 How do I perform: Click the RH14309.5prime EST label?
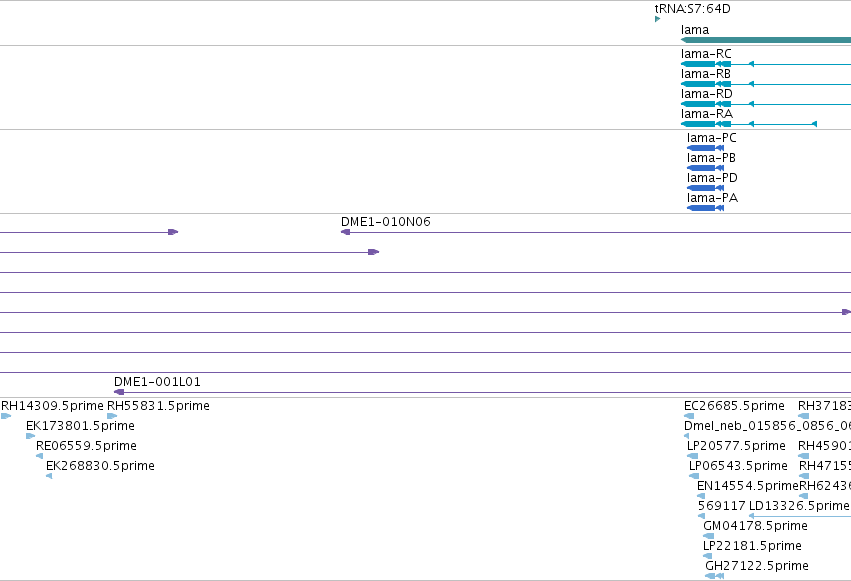(52, 406)
